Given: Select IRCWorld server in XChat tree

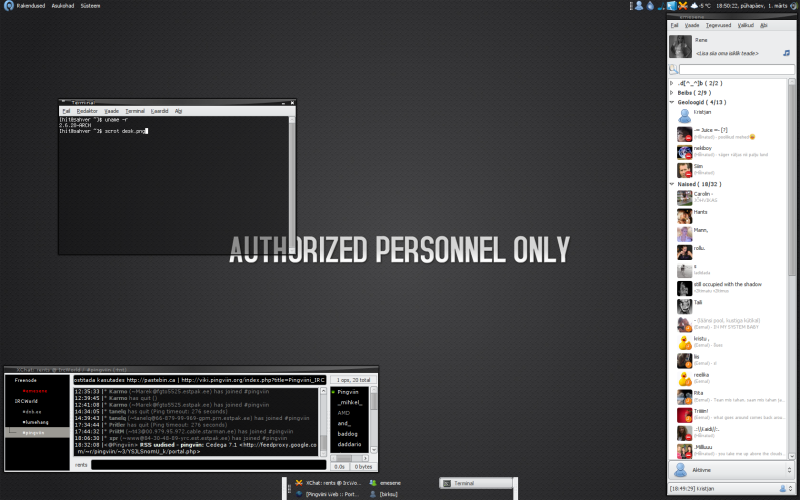Looking at the screenshot, I should [x=26, y=401].
